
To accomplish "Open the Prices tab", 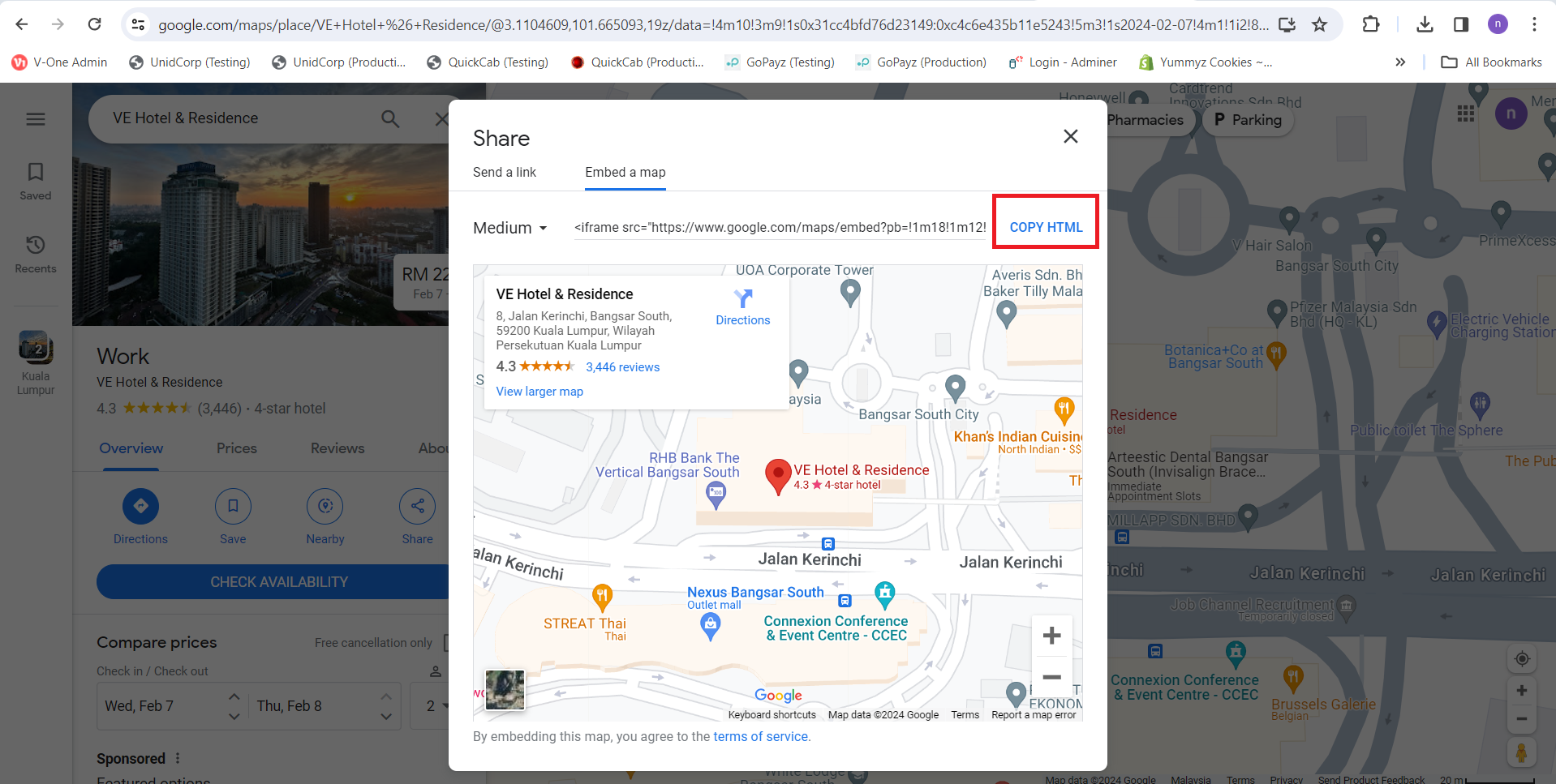I will [237, 448].
